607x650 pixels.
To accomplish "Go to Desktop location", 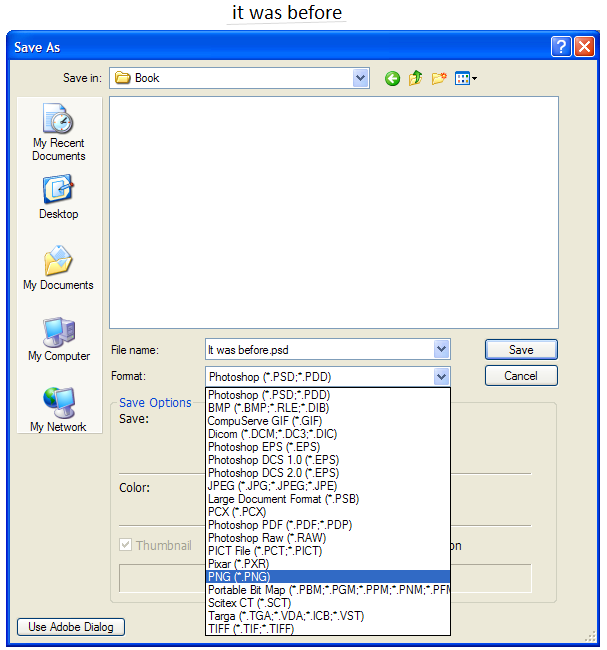I will pyautogui.click(x=59, y=197).
